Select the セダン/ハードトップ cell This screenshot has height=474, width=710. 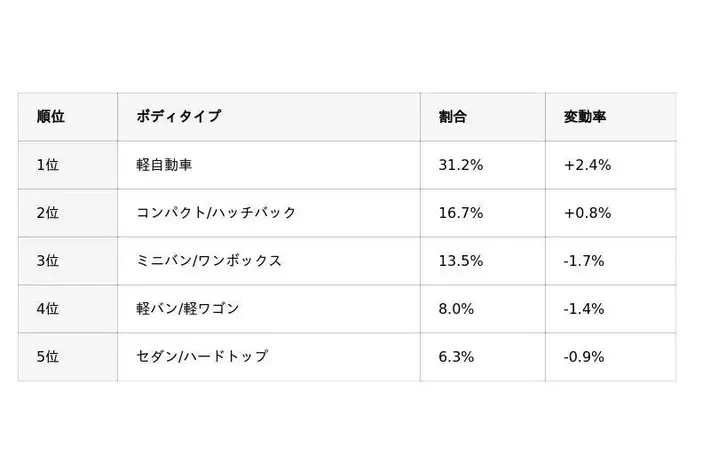coord(202,357)
